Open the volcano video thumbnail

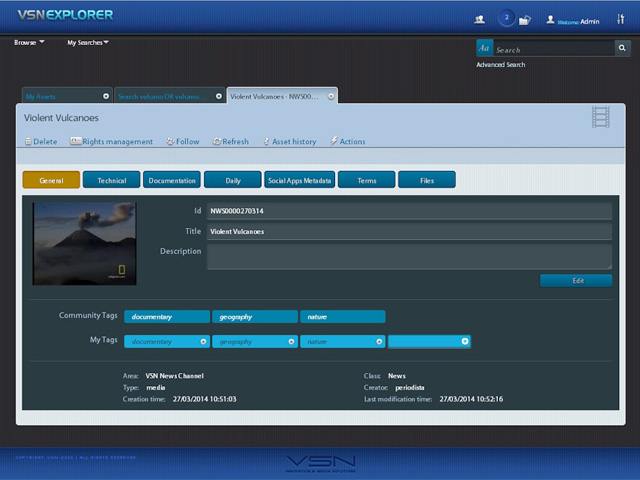click(x=84, y=243)
